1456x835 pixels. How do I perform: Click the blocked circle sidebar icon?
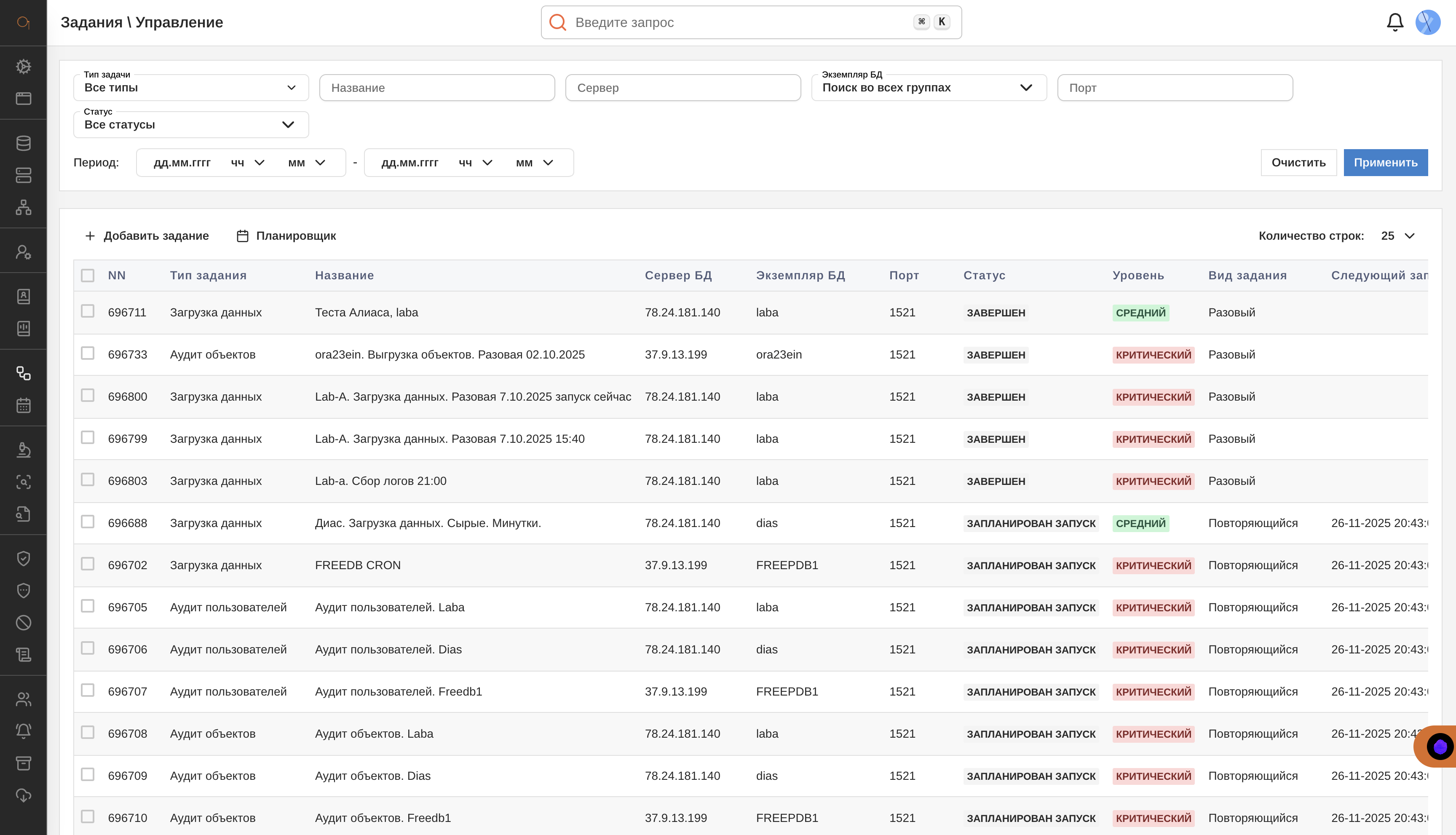click(x=24, y=622)
